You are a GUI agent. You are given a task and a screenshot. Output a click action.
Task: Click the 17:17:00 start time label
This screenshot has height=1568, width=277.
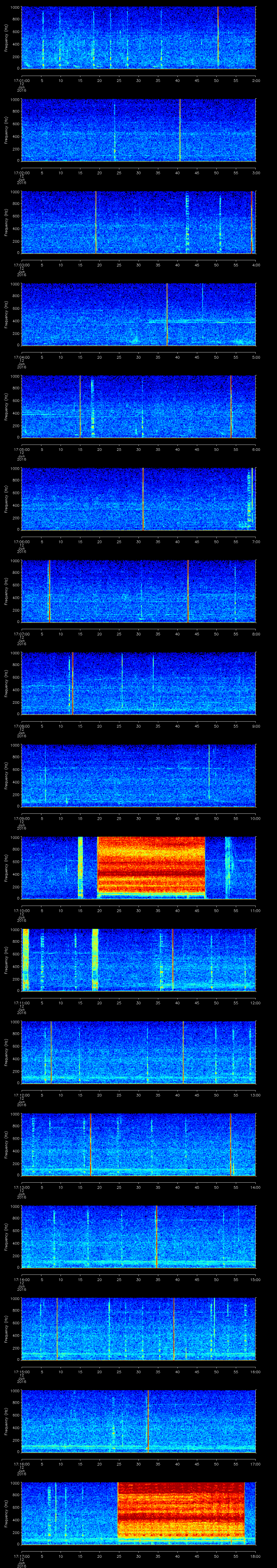(21, 1556)
